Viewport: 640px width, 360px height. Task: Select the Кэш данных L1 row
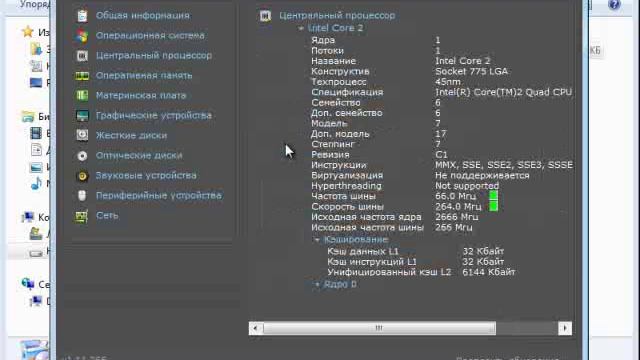(x=416, y=251)
